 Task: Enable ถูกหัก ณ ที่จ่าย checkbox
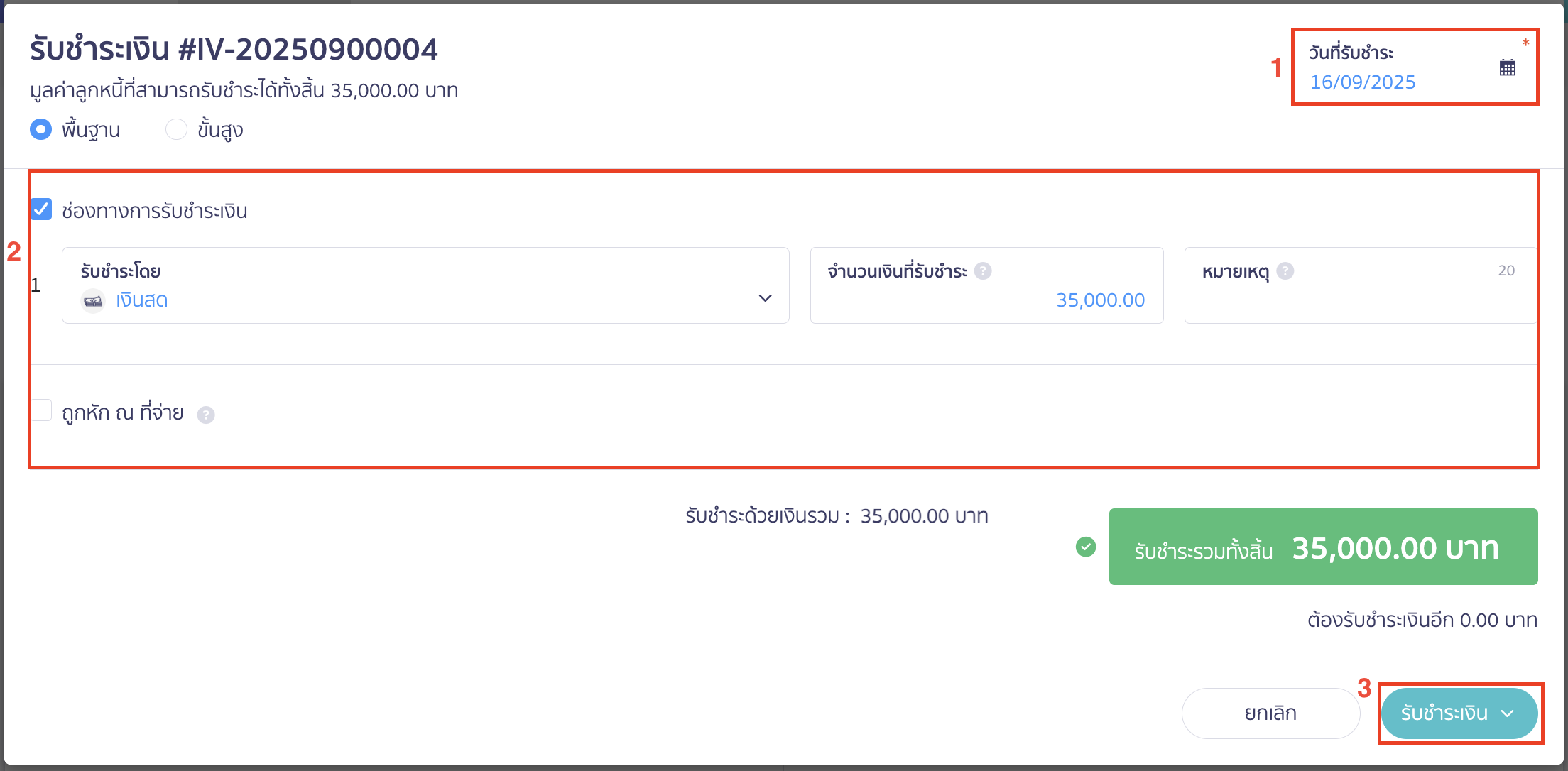pyautogui.click(x=41, y=410)
